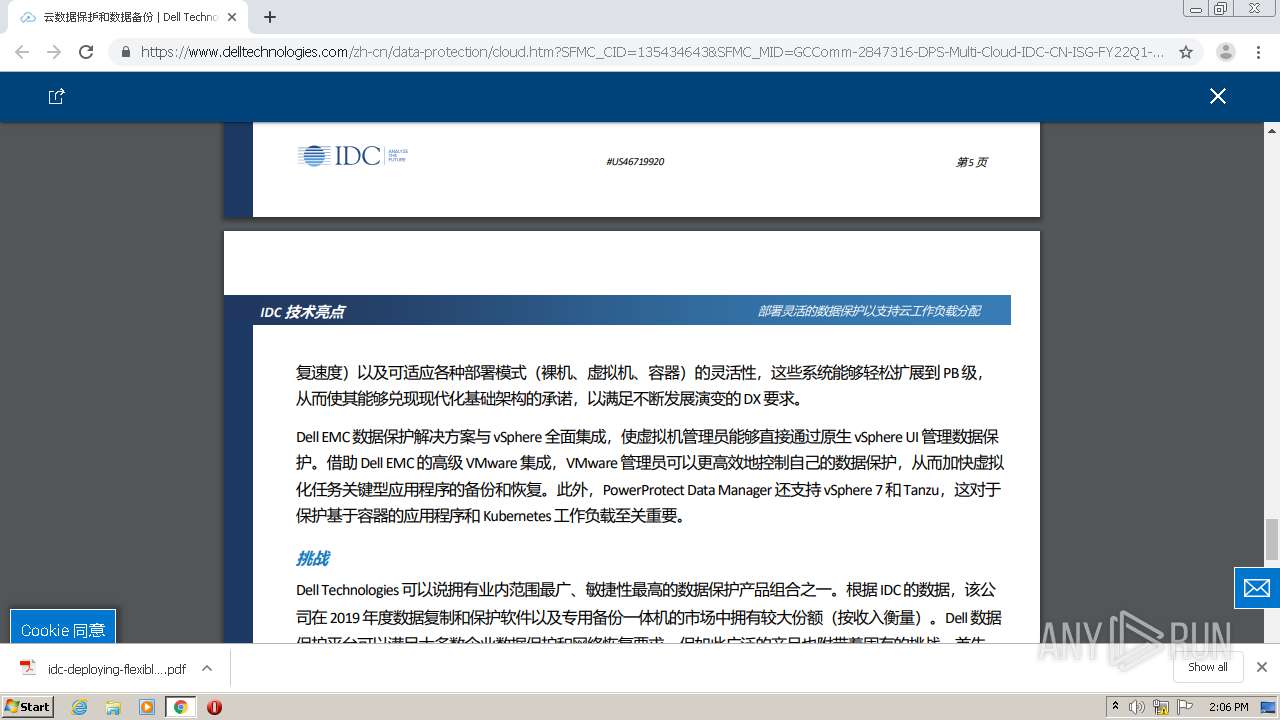Click the 2:06 PM system clock
1280x720 pixels.
point(1228,707)
